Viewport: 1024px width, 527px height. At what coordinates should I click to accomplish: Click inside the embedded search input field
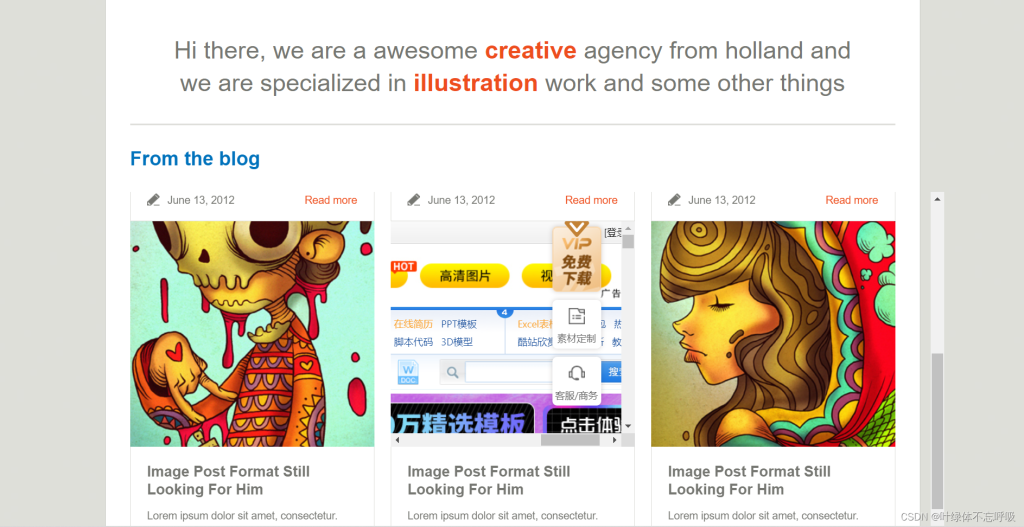coord(509,373)
